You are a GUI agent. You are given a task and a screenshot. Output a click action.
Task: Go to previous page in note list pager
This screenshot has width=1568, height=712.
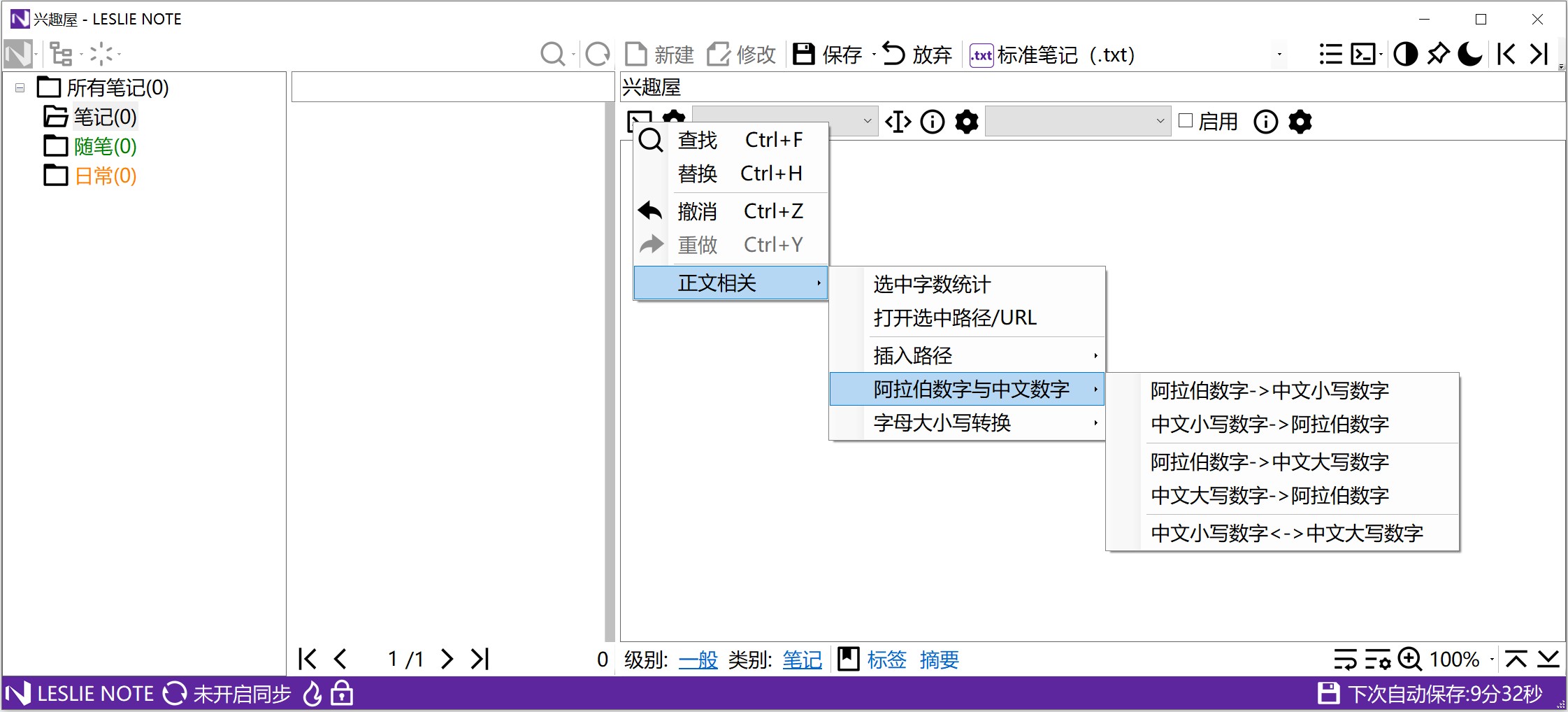tap(340, 659)
